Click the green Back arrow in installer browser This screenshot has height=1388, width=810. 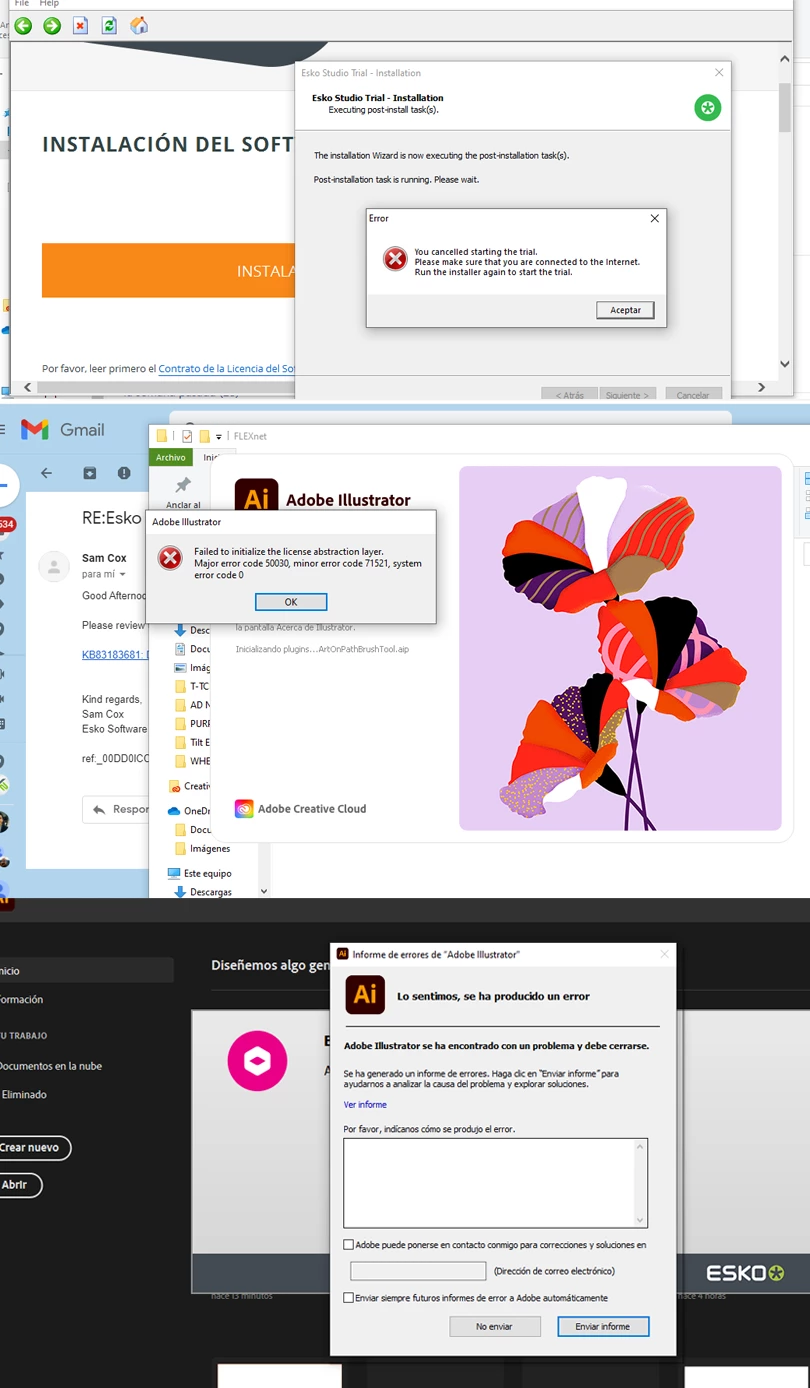(23, 26)
